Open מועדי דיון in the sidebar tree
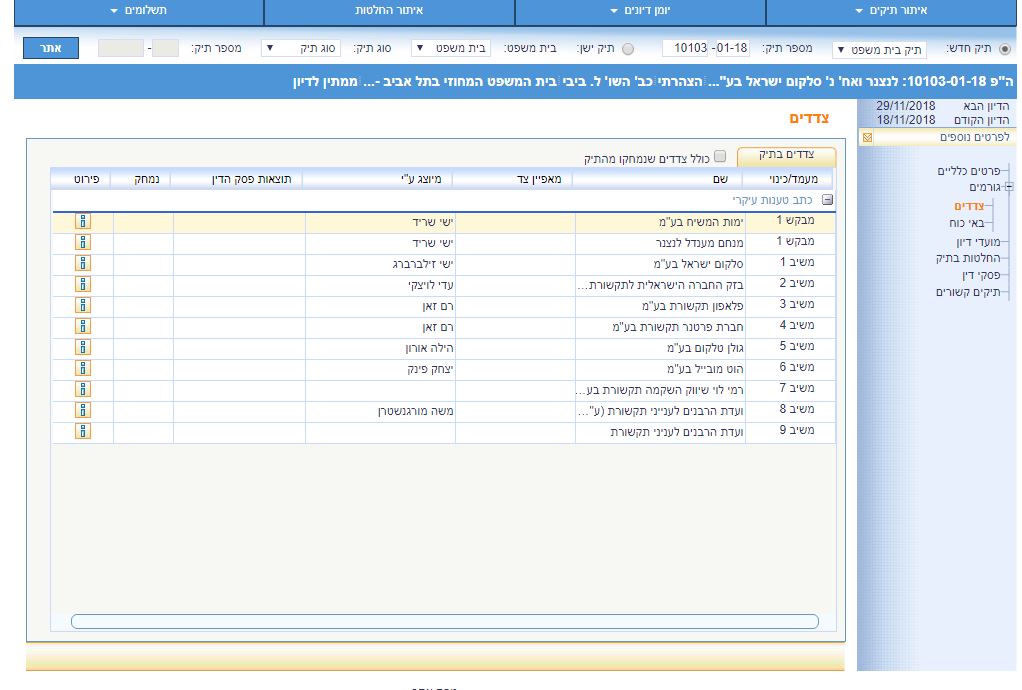This screenshot has width=1022, height=690. coord(978,242)
